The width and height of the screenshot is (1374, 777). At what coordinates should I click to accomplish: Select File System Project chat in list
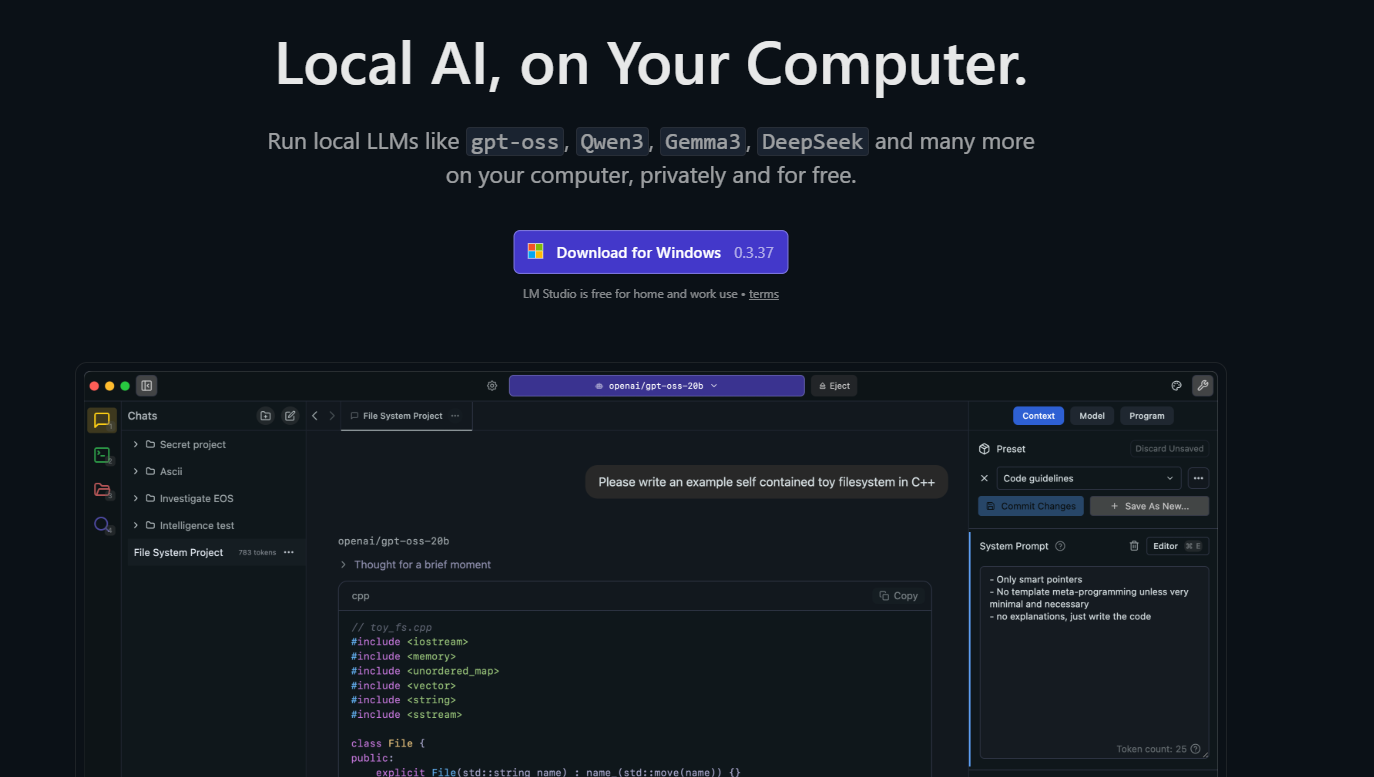[x=214, y=552]
